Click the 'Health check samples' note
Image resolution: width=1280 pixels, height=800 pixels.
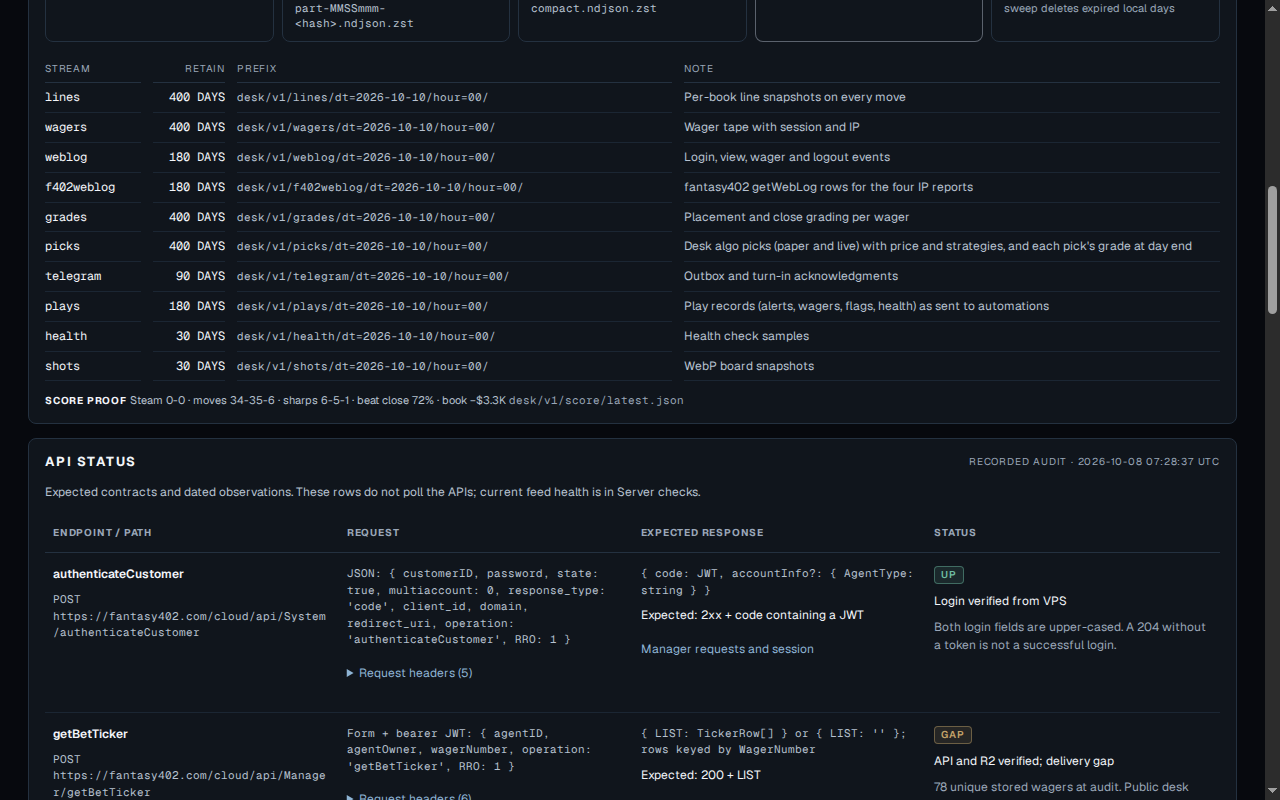click(x=746, y=336)
